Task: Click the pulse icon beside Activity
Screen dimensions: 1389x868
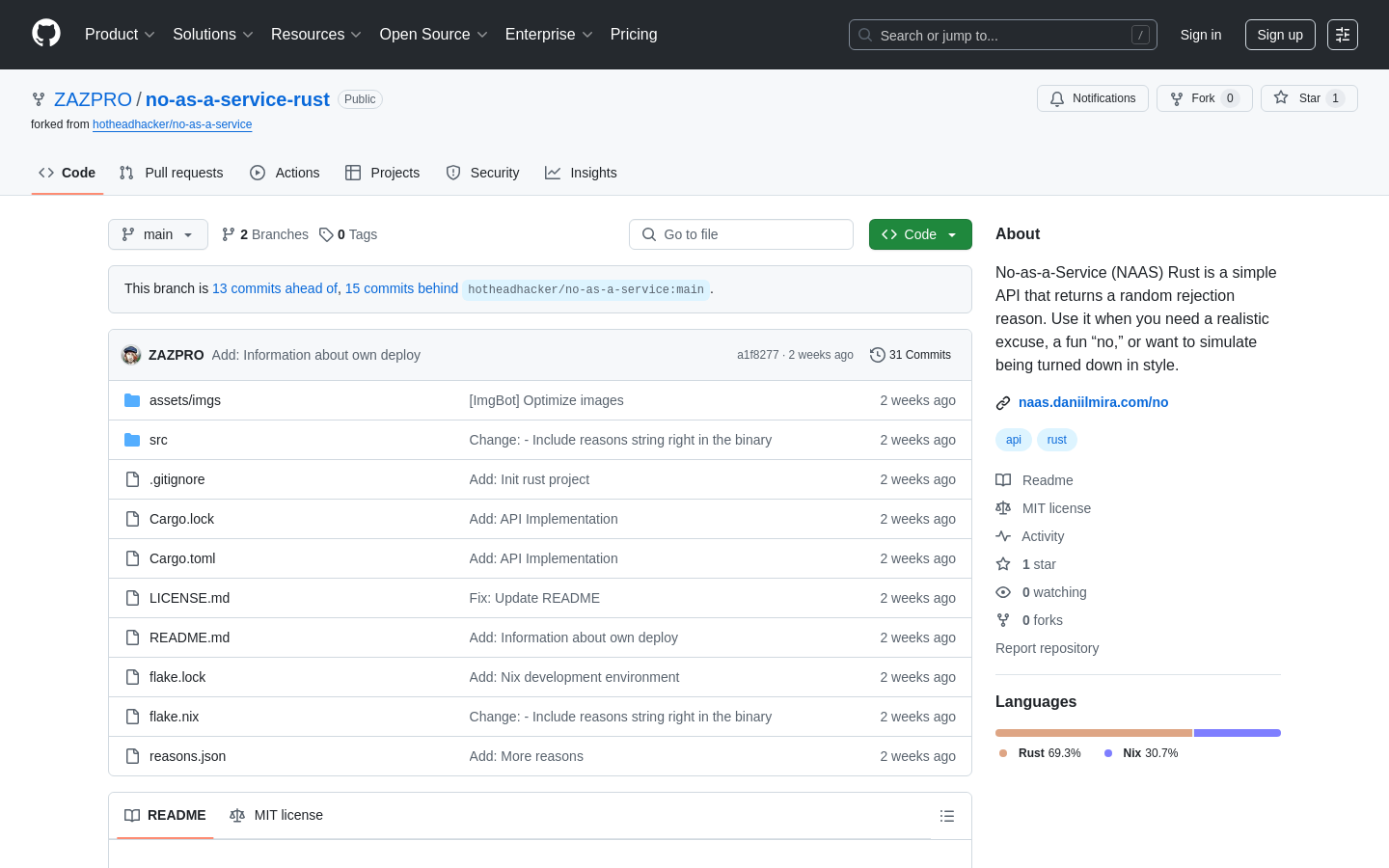Action: pyautogui.click(x=1003, y=536)
